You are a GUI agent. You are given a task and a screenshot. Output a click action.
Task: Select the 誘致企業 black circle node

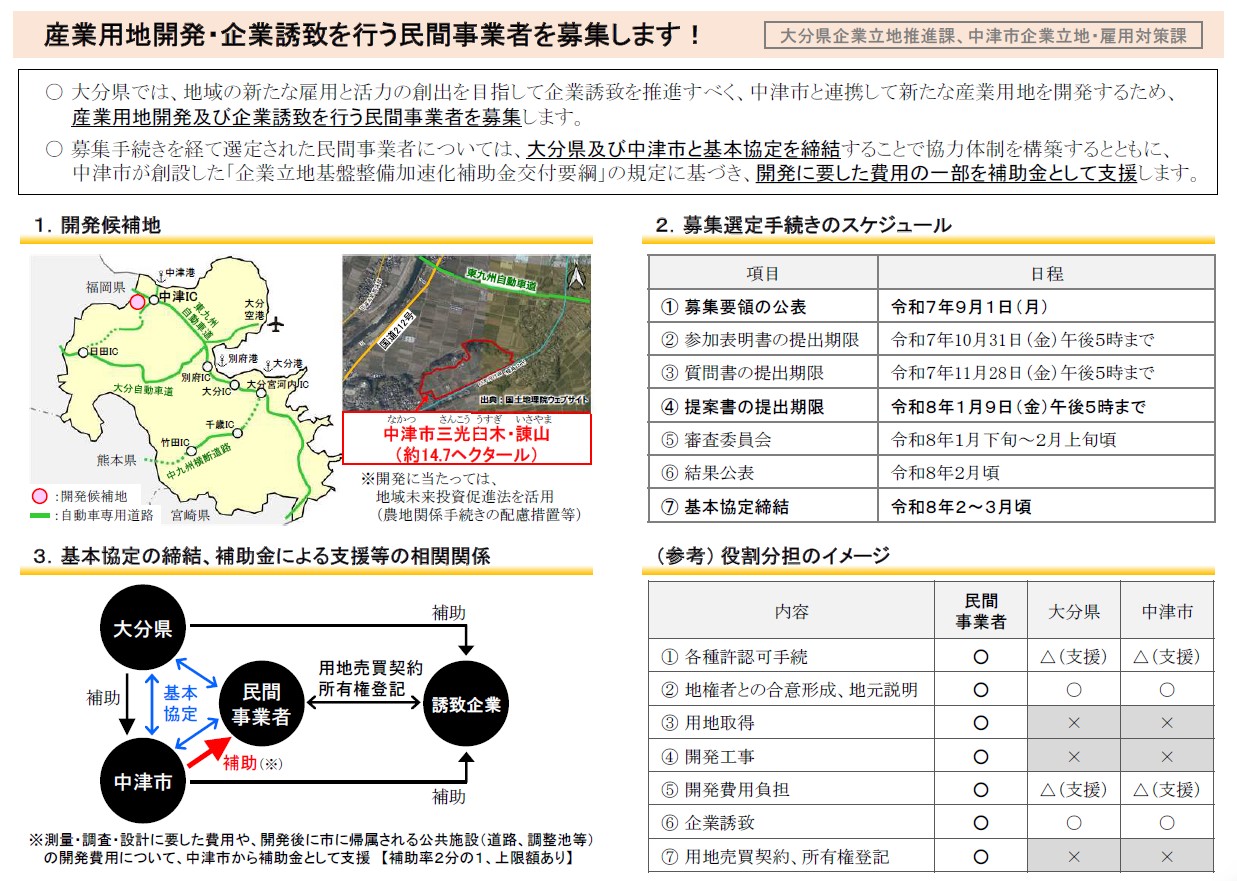[467, 705]
